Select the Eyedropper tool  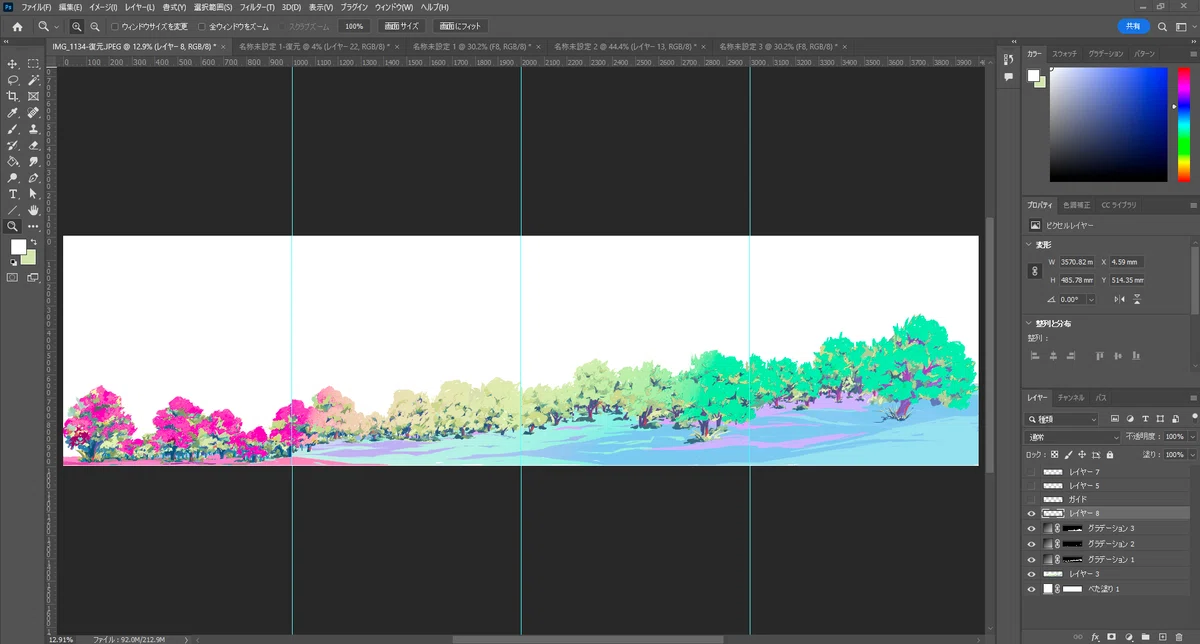point(13,113)
